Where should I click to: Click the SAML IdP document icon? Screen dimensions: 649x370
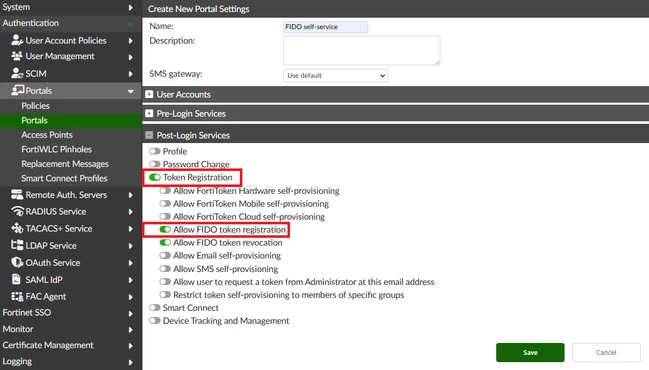[16, 279]
